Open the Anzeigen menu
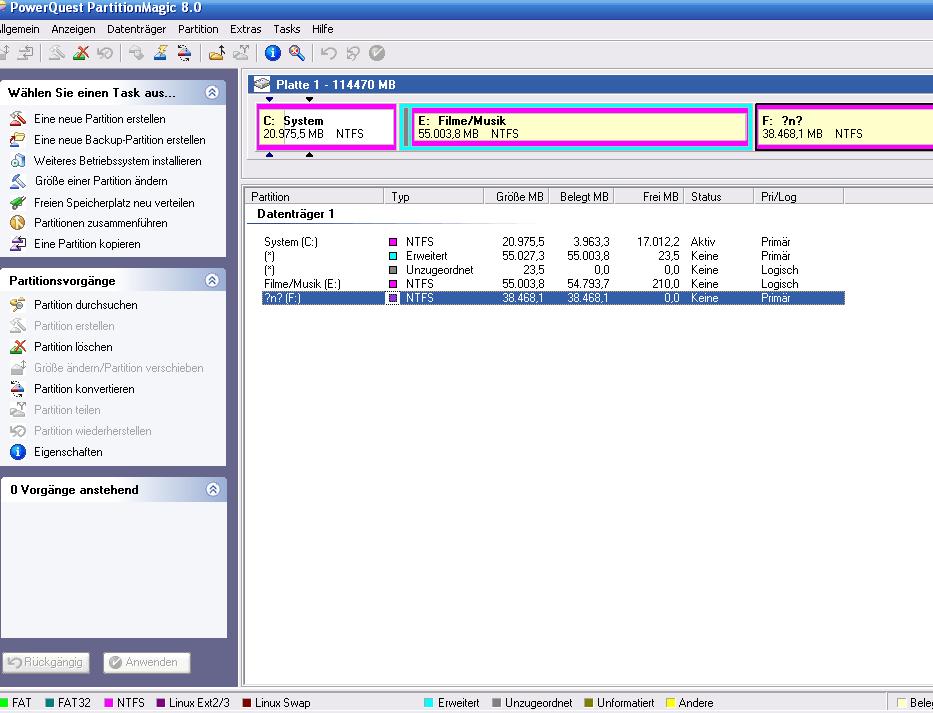 tap(73, 29)
